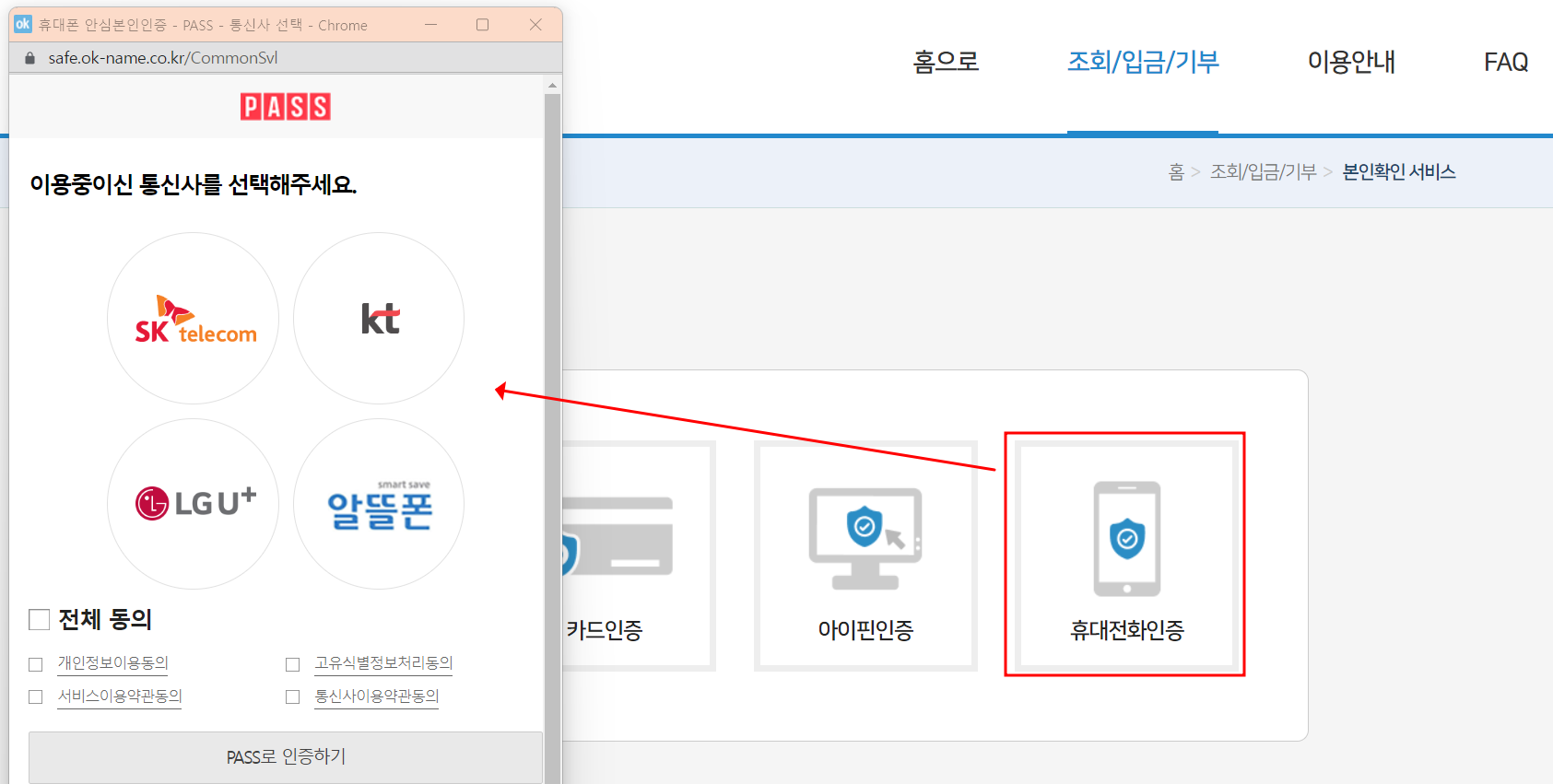Open the 개인정보이용동의 terms link
This screenshot has height=784, width=1553.
pyautogui.click(x=113, y=663)
